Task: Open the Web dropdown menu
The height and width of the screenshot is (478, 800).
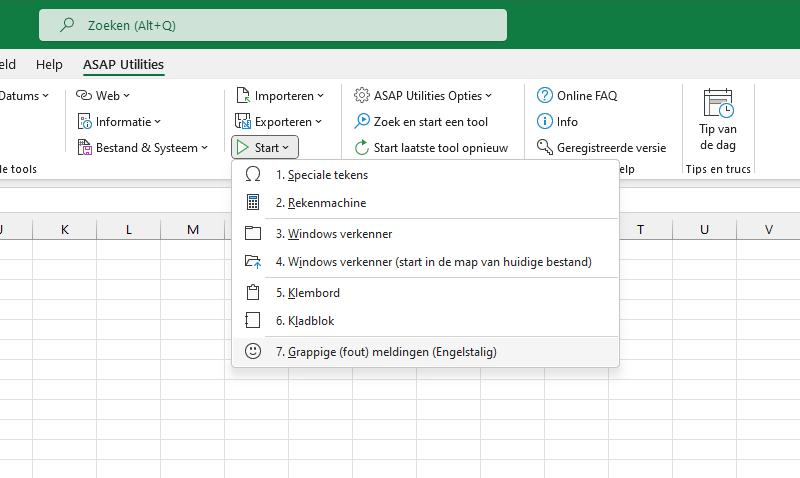Action: pos(103,95)
